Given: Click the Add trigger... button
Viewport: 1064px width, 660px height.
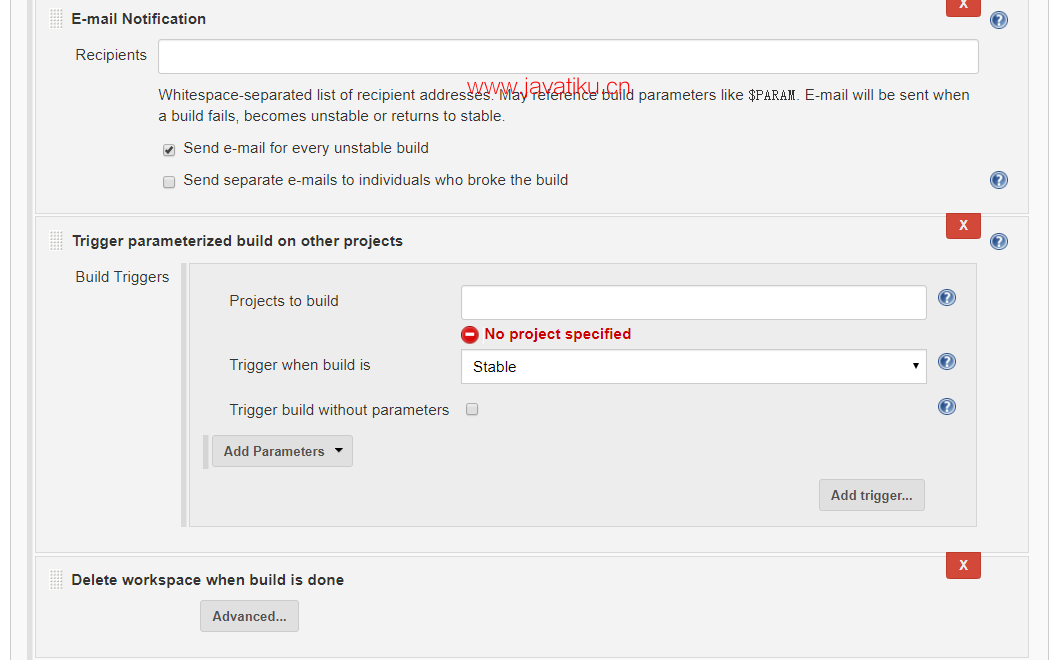Looking at the screenshot, I should 871,495.
